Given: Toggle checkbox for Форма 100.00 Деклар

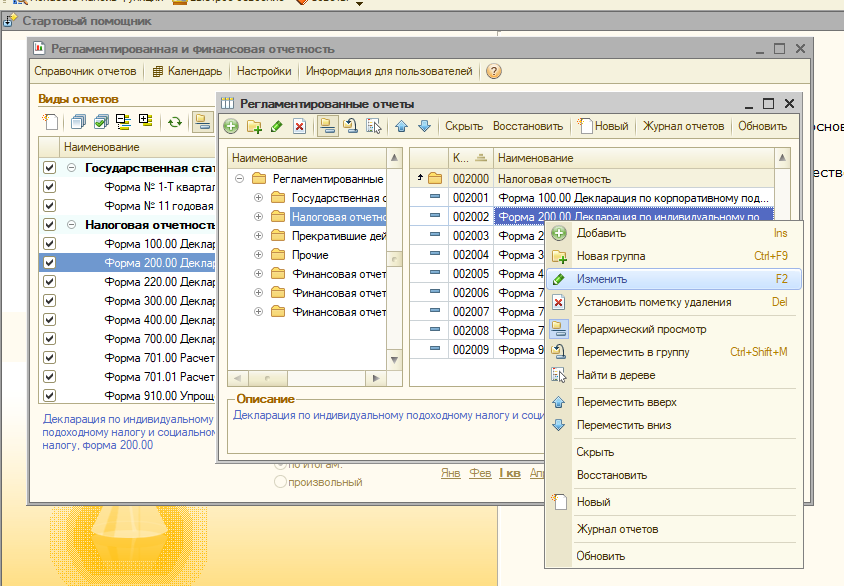Looking at the screenshot, I should [x=50, y=243].
